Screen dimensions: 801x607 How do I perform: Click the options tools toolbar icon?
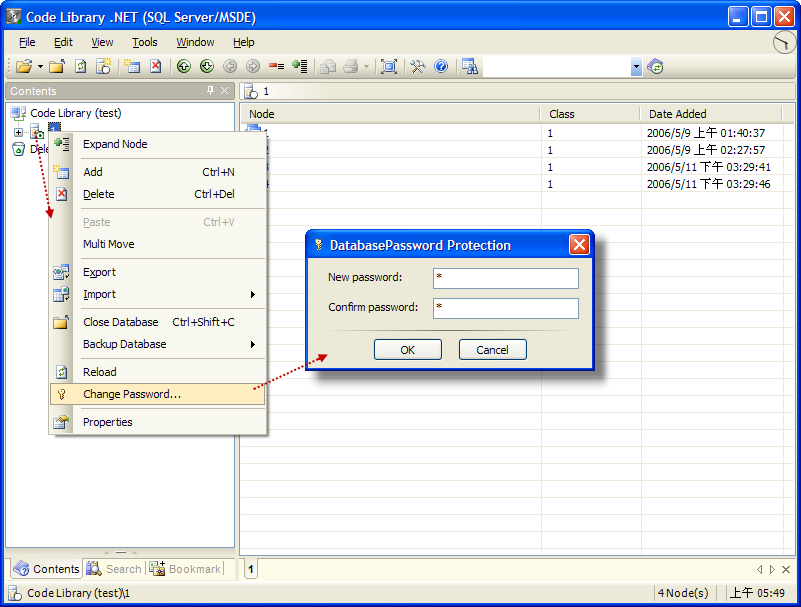coord(417,66)
